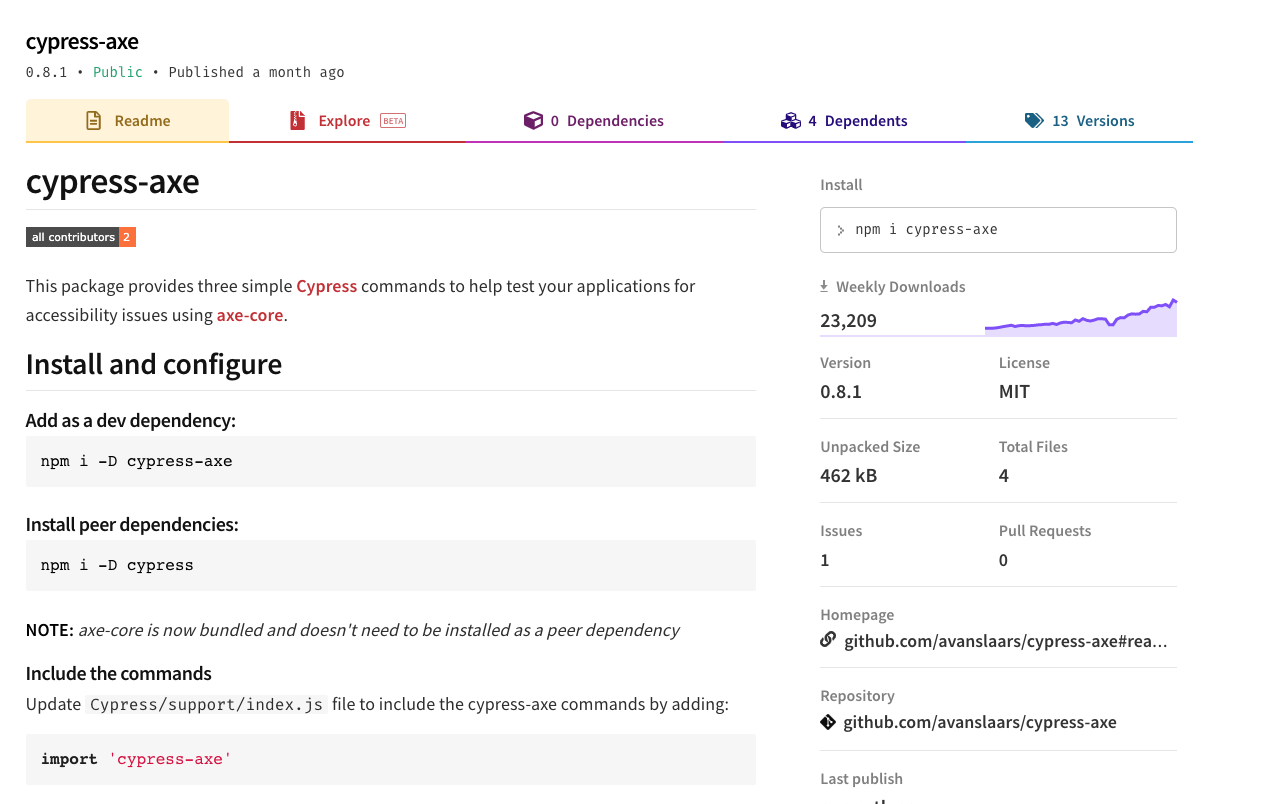Click the Issues count 1
The image size is (1266, 804).
(825, 560)
